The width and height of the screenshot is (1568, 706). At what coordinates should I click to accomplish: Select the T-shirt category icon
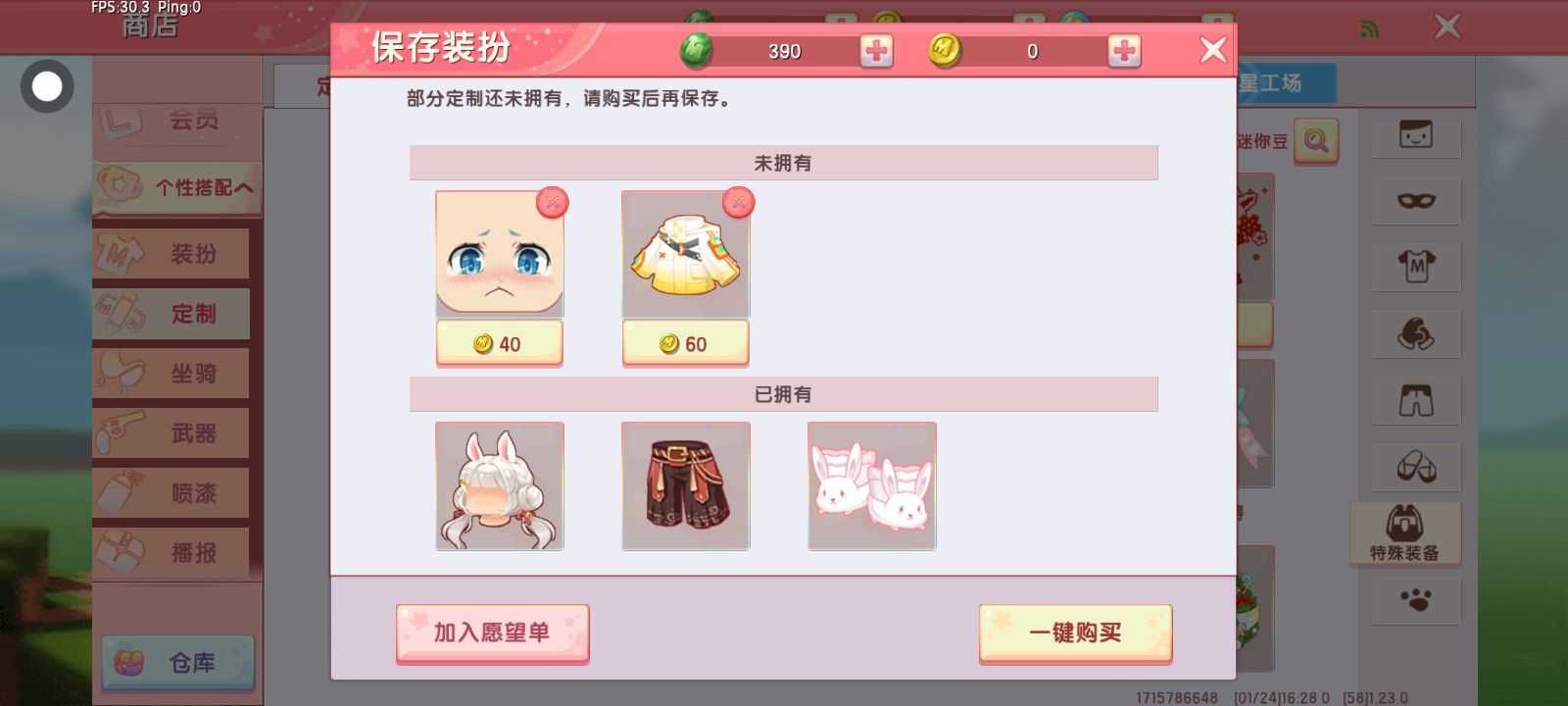1416,267
